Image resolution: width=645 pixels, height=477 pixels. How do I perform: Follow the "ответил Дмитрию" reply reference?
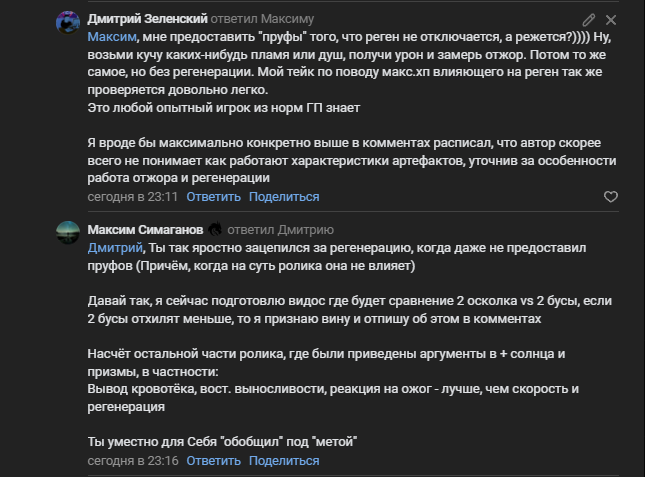click(x=281, y=230)
